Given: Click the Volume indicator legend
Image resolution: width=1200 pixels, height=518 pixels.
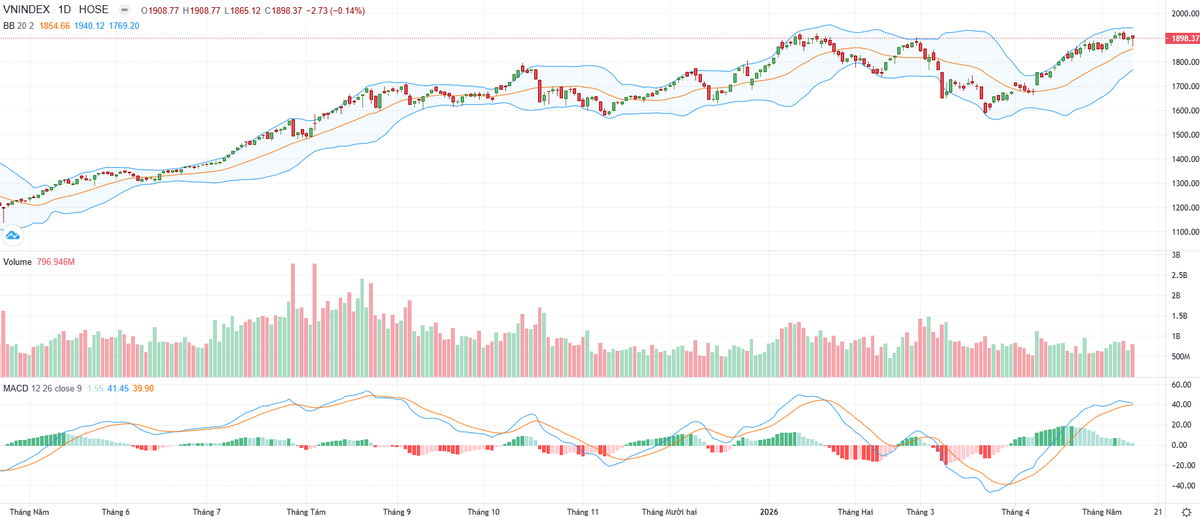Looking at the screenshot, I should click(x=17, y=262).
